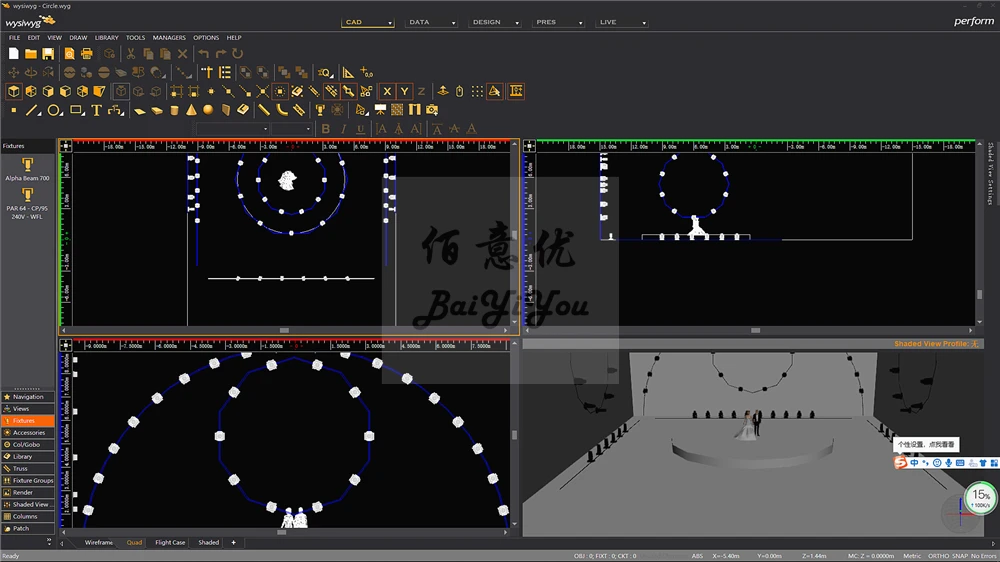Viewport: 1000px width, 562px height.
Task: Expand the sidebar shortcut overflow chevron
Action: [x=48, y=541]
